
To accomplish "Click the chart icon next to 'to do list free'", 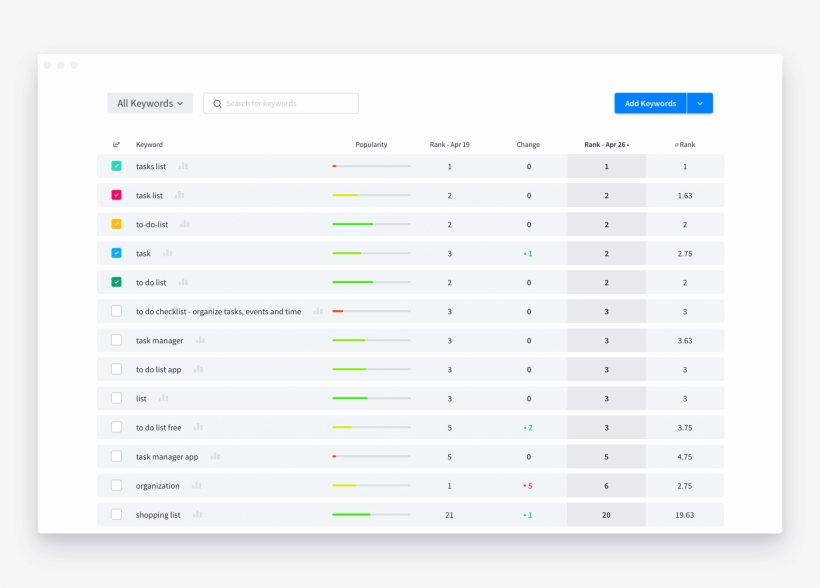I will 198,427.
